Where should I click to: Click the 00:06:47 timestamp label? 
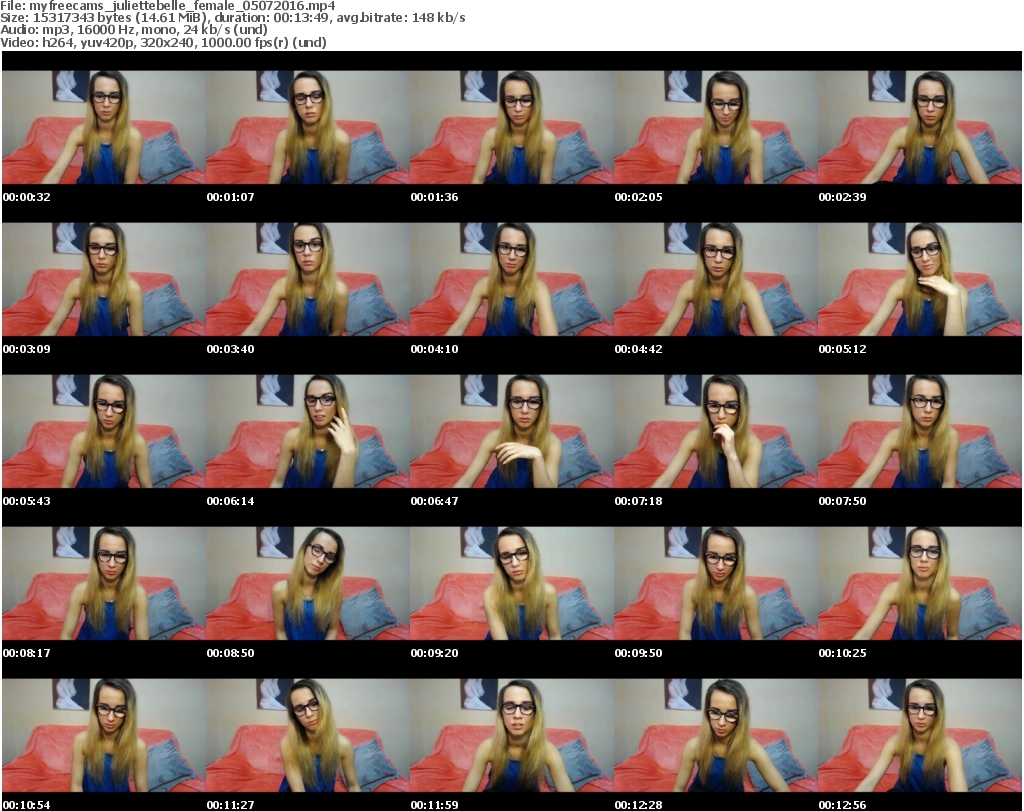click(x=434, y=501)
